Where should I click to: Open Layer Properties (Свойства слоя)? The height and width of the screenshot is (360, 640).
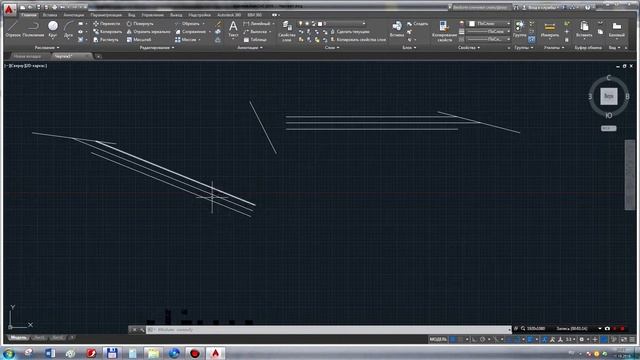[x=287, y=31]
